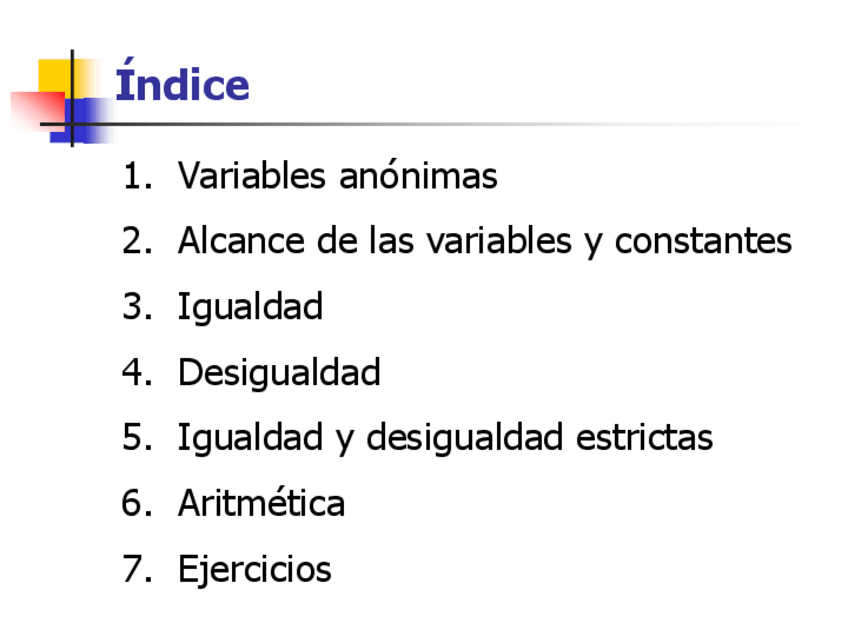Click the list number "3."
The image size is (848, 636).
point(137,306)
